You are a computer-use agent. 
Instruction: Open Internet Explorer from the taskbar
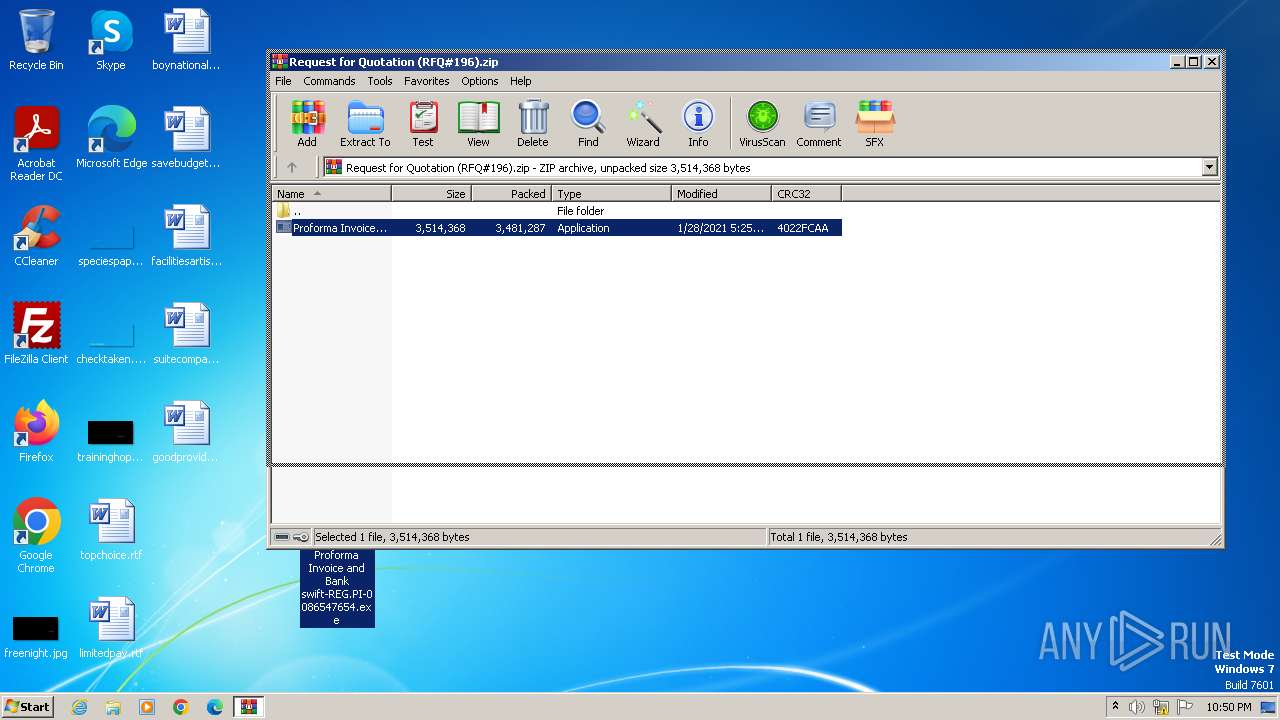[x=79, y=707]
